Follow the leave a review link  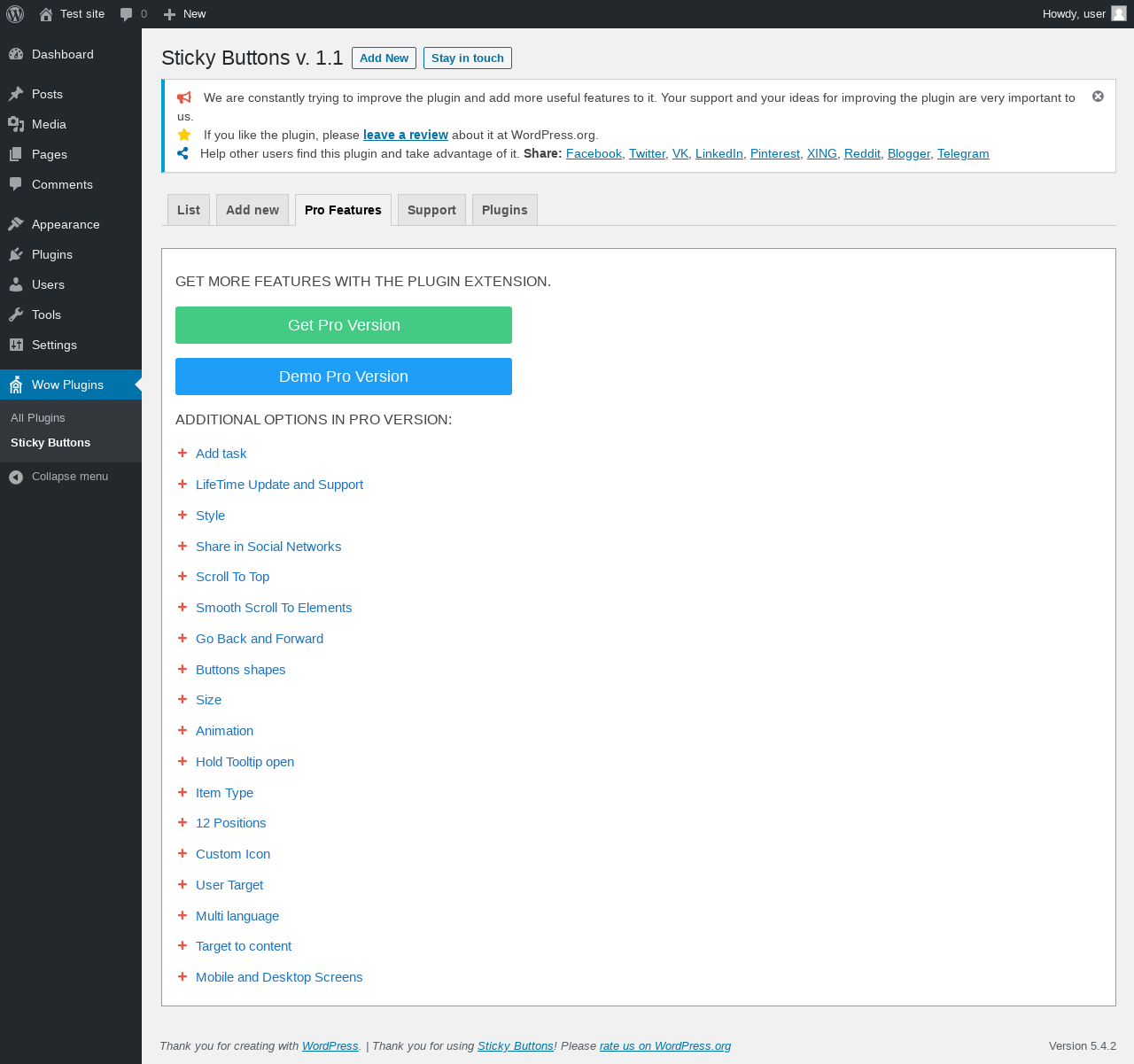point(406,135)
